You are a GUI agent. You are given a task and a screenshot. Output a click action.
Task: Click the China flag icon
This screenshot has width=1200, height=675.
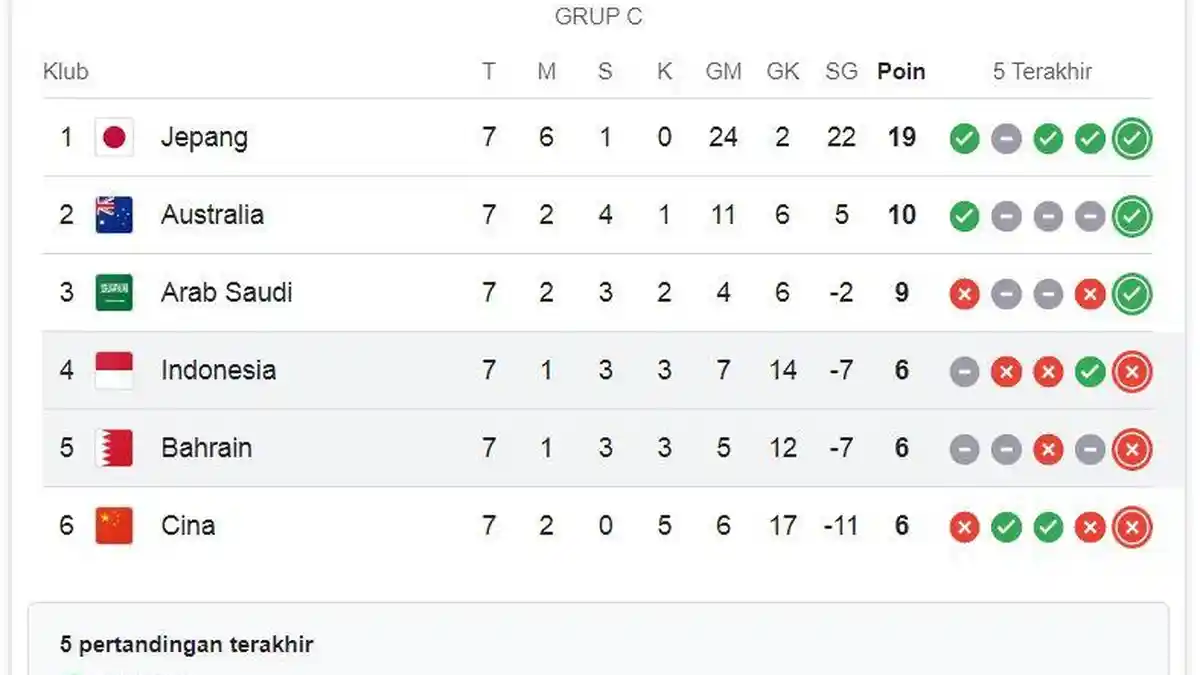coord(114,526)
